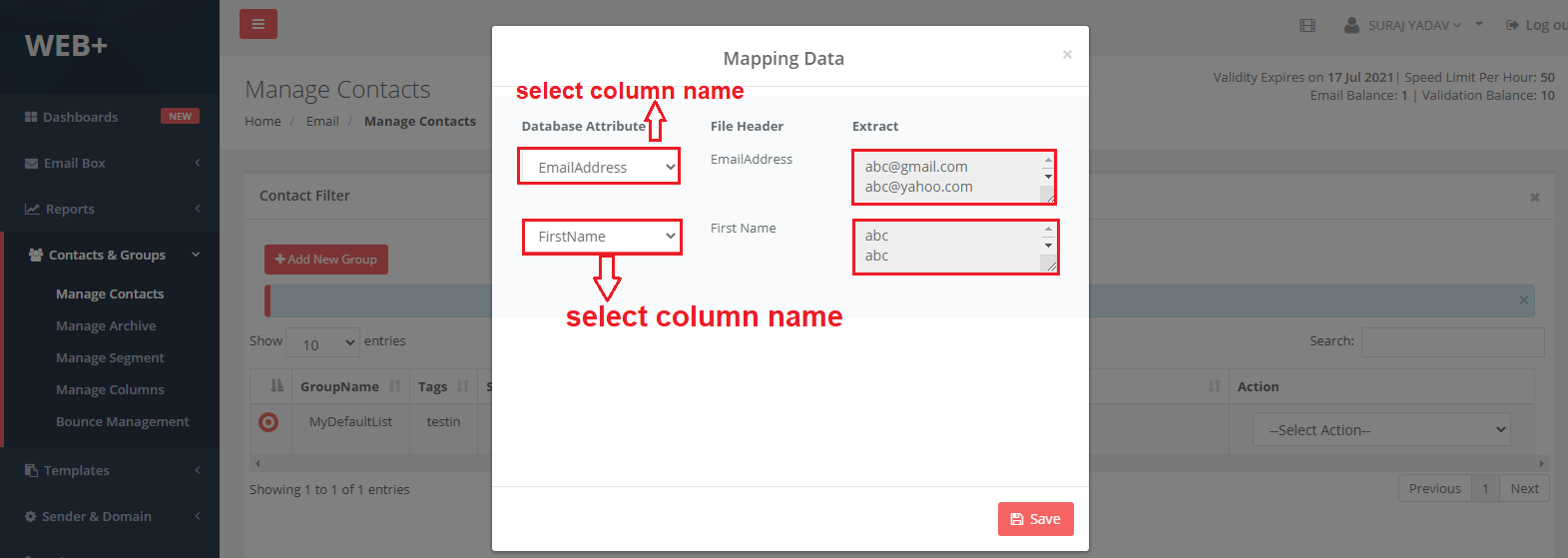The width and height of the screenshot is (1568, 558).
Task: Go to Manage Segment page
Action: pos(110,357)
